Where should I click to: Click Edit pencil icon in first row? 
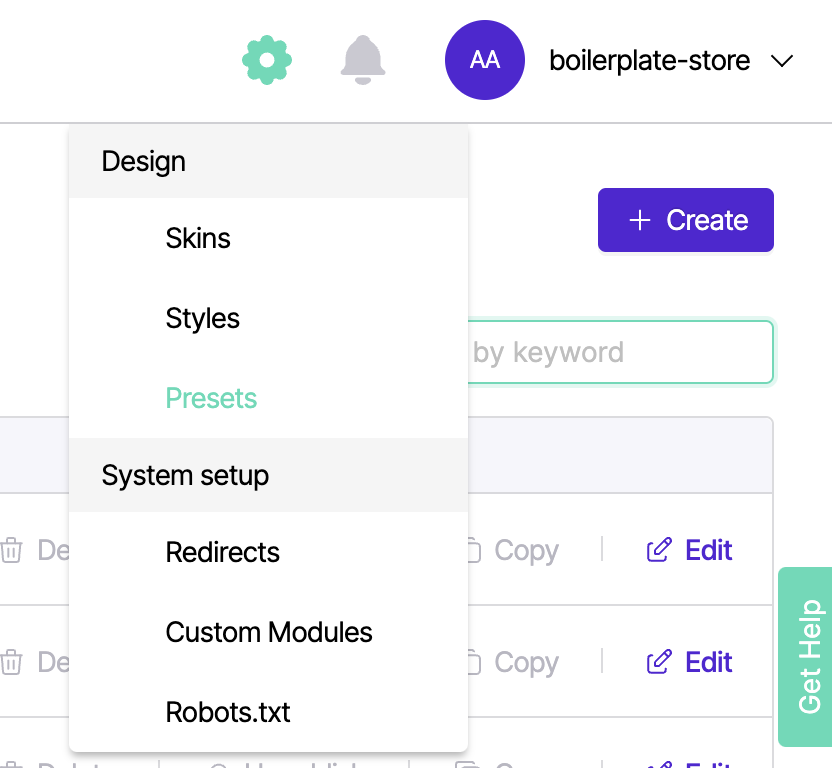pos(659,550)
